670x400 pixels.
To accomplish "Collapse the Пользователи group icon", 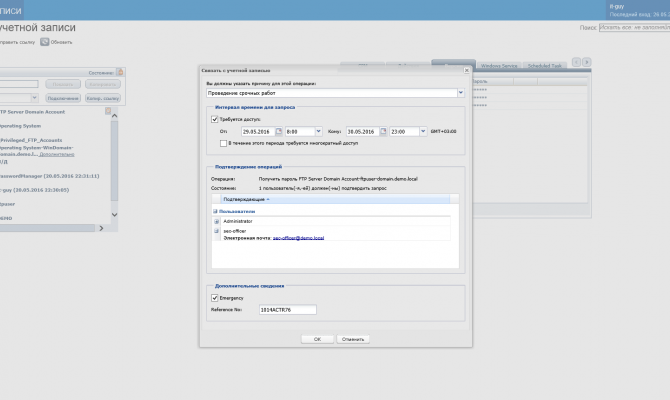I will (215, 211).
